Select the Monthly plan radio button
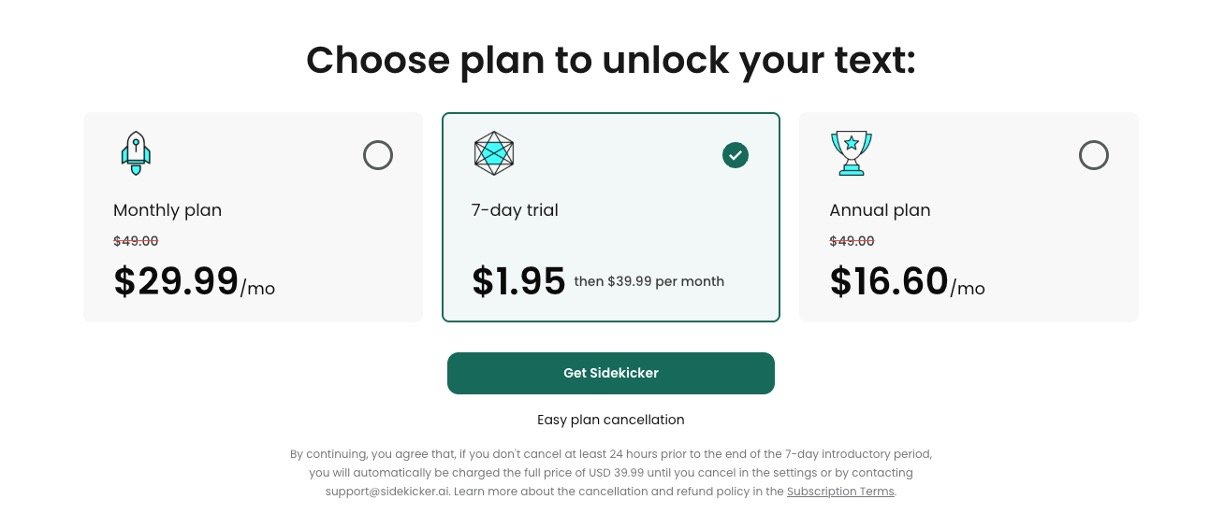Screen dimensions: 1224x528 tap(378, 155)
